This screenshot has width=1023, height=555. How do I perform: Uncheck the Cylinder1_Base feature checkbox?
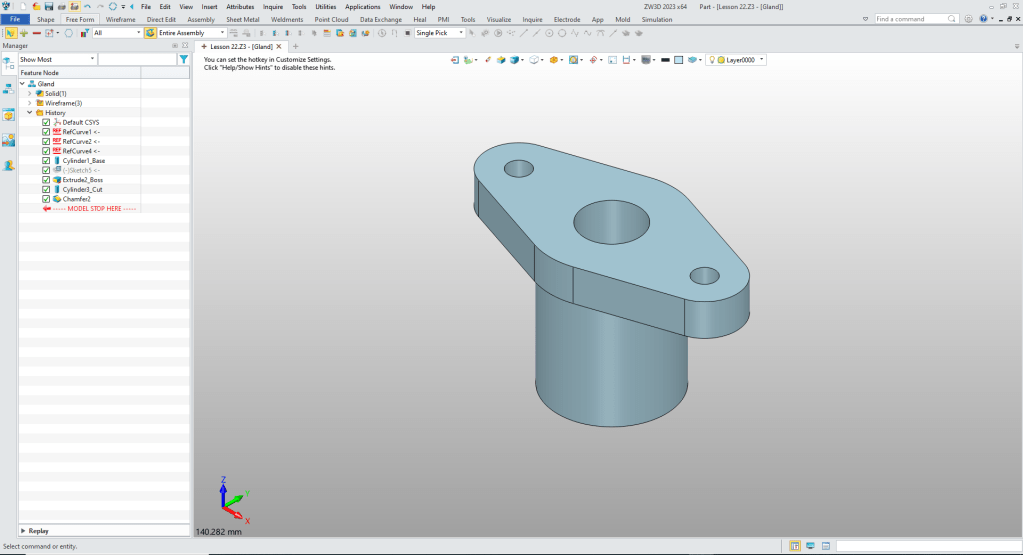pyautogui.click(x=46, y=161)
